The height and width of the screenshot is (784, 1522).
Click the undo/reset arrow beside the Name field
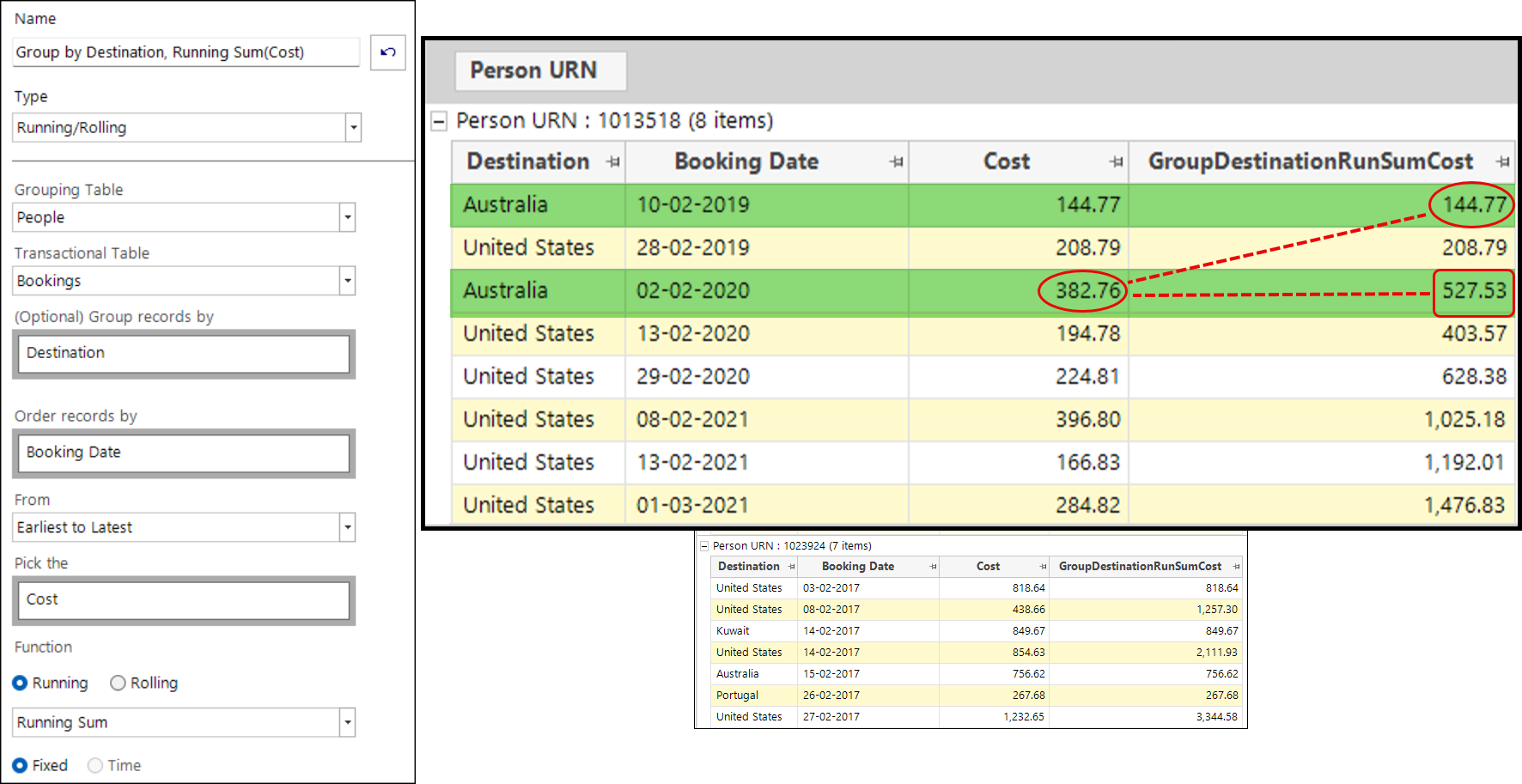[x=387, y=52]
